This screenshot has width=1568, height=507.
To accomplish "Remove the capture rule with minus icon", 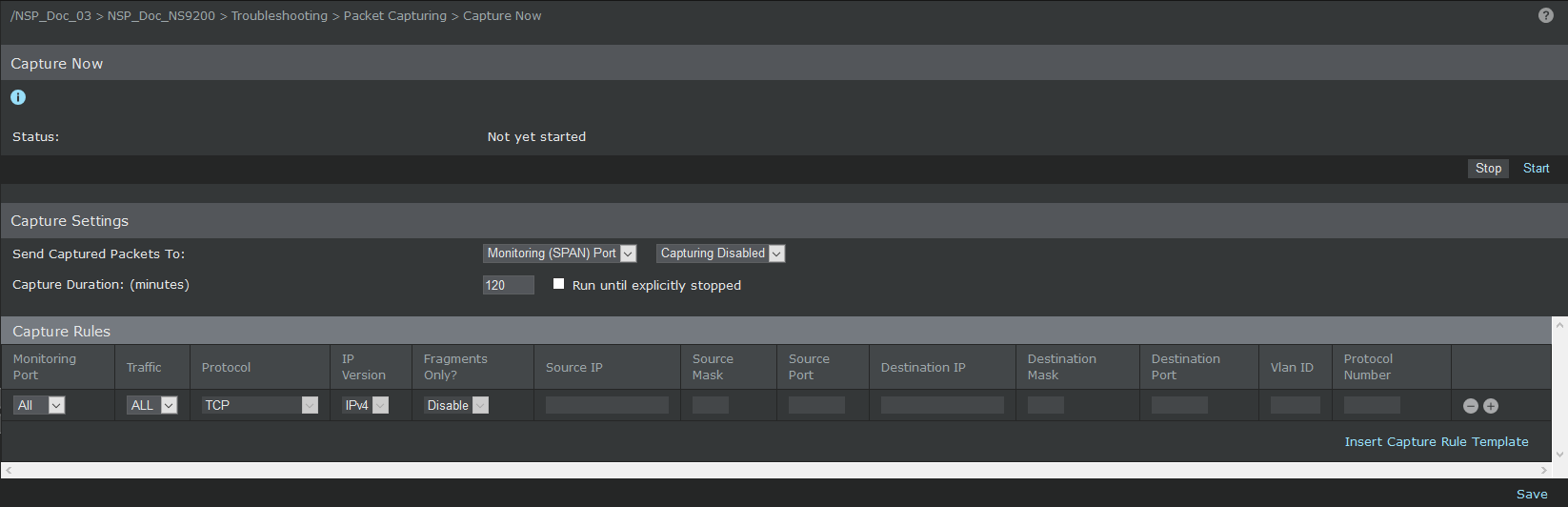I will 1471,406.
